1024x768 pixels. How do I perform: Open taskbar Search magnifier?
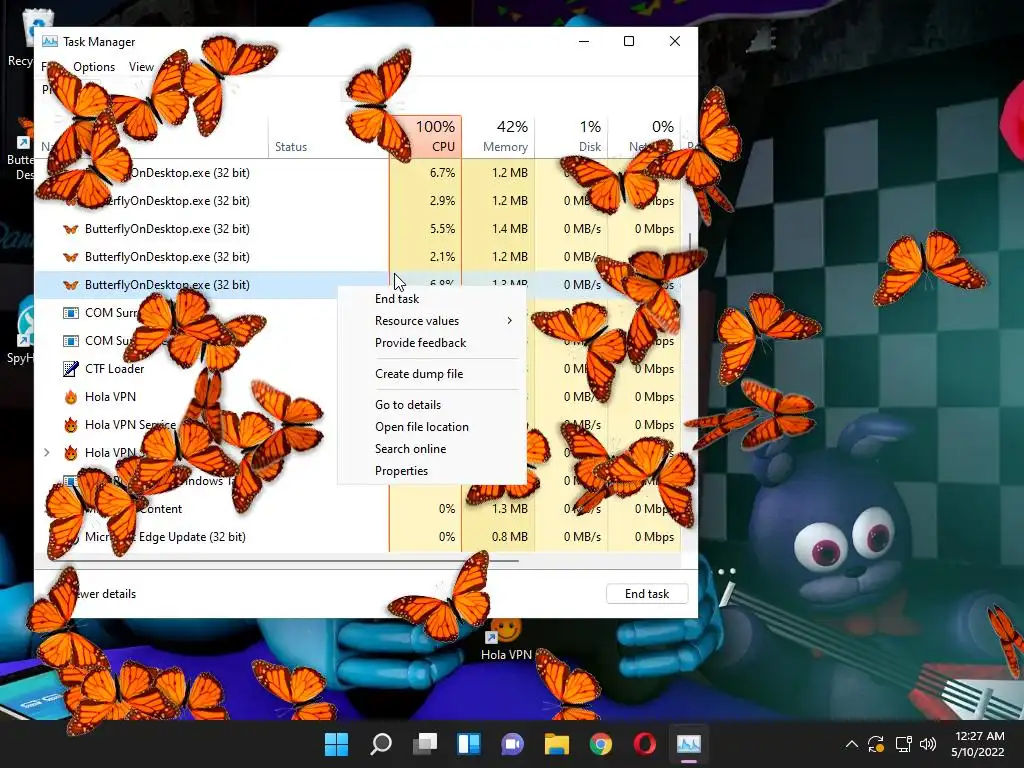[x=381, y=744]
